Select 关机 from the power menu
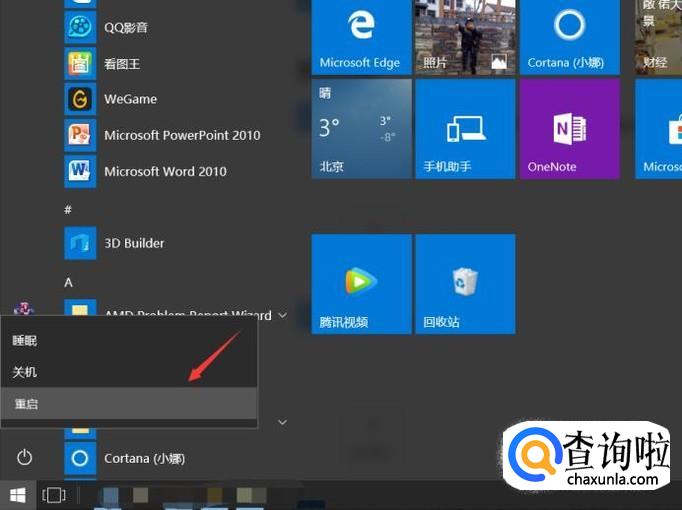This screenshot has width=682, height=510. tap(129, 372)
